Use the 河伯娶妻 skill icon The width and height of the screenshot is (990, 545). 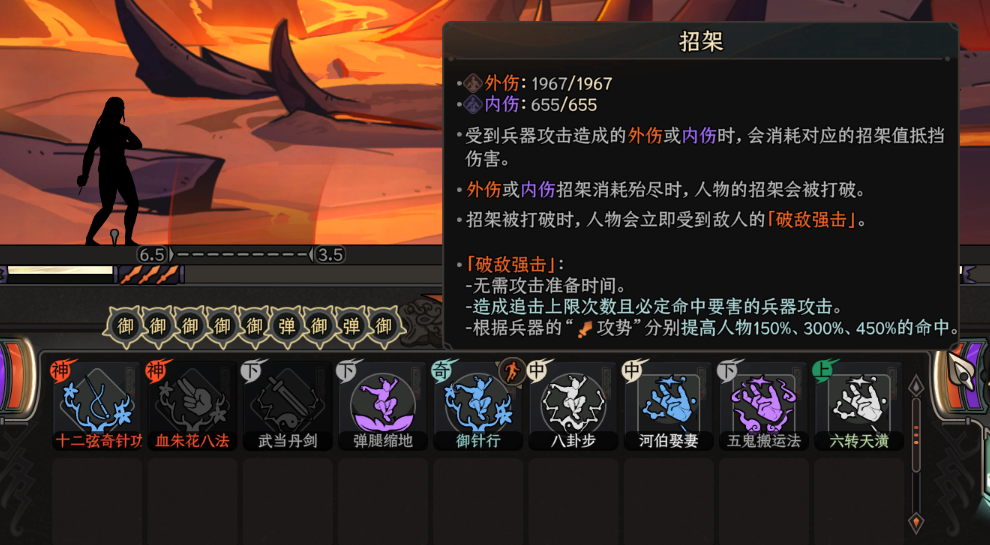669,404
